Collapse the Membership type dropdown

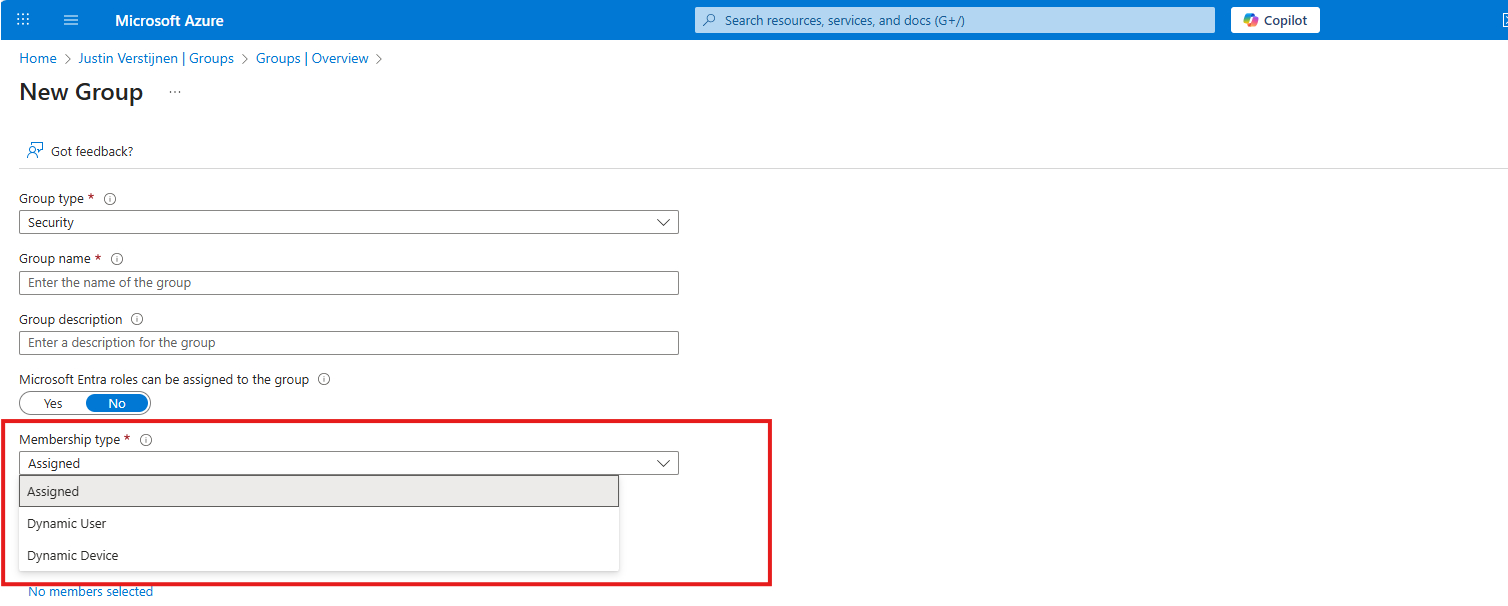coord(349,463)
